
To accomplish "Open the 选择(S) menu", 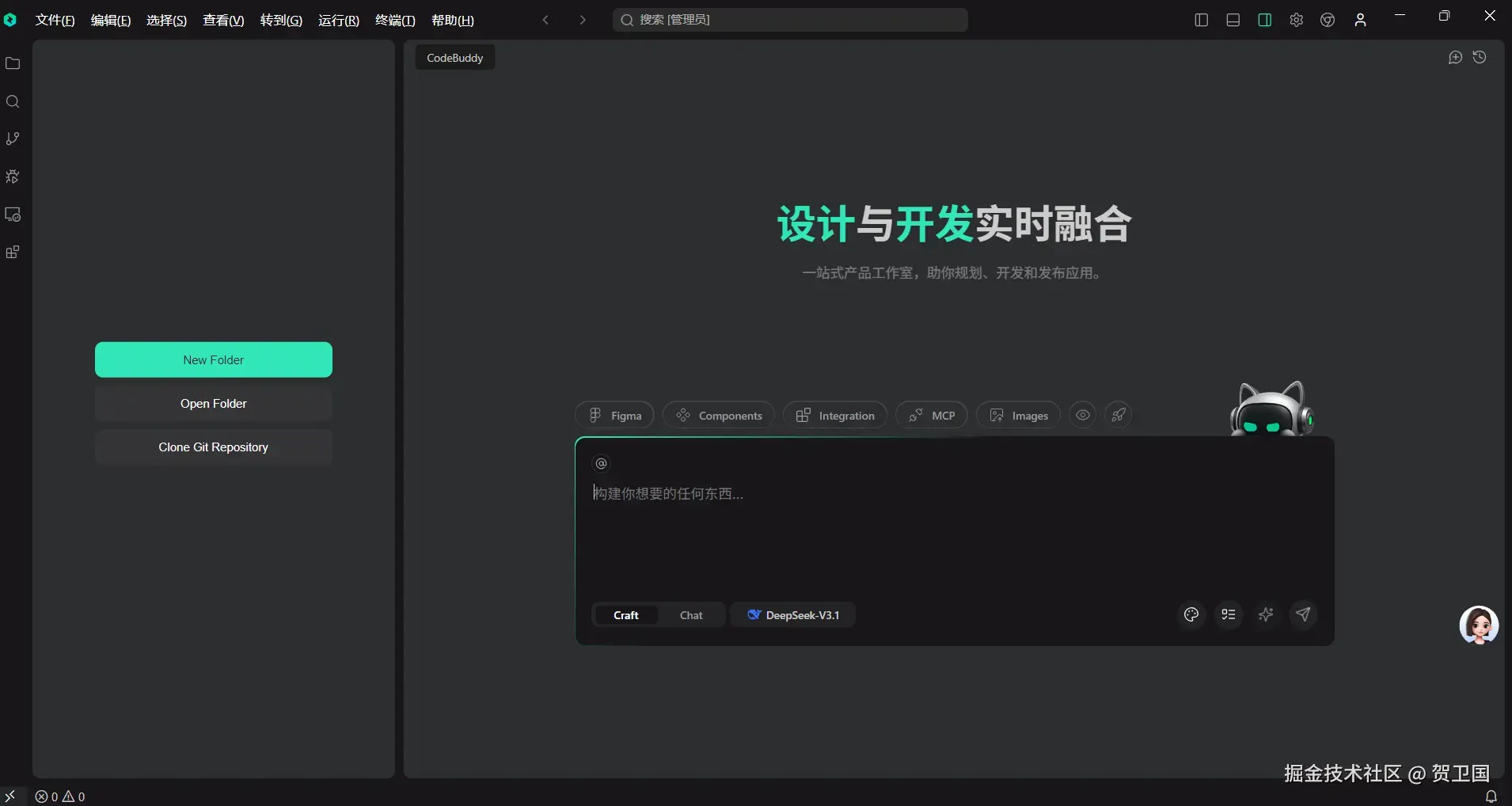I will 166,20.
